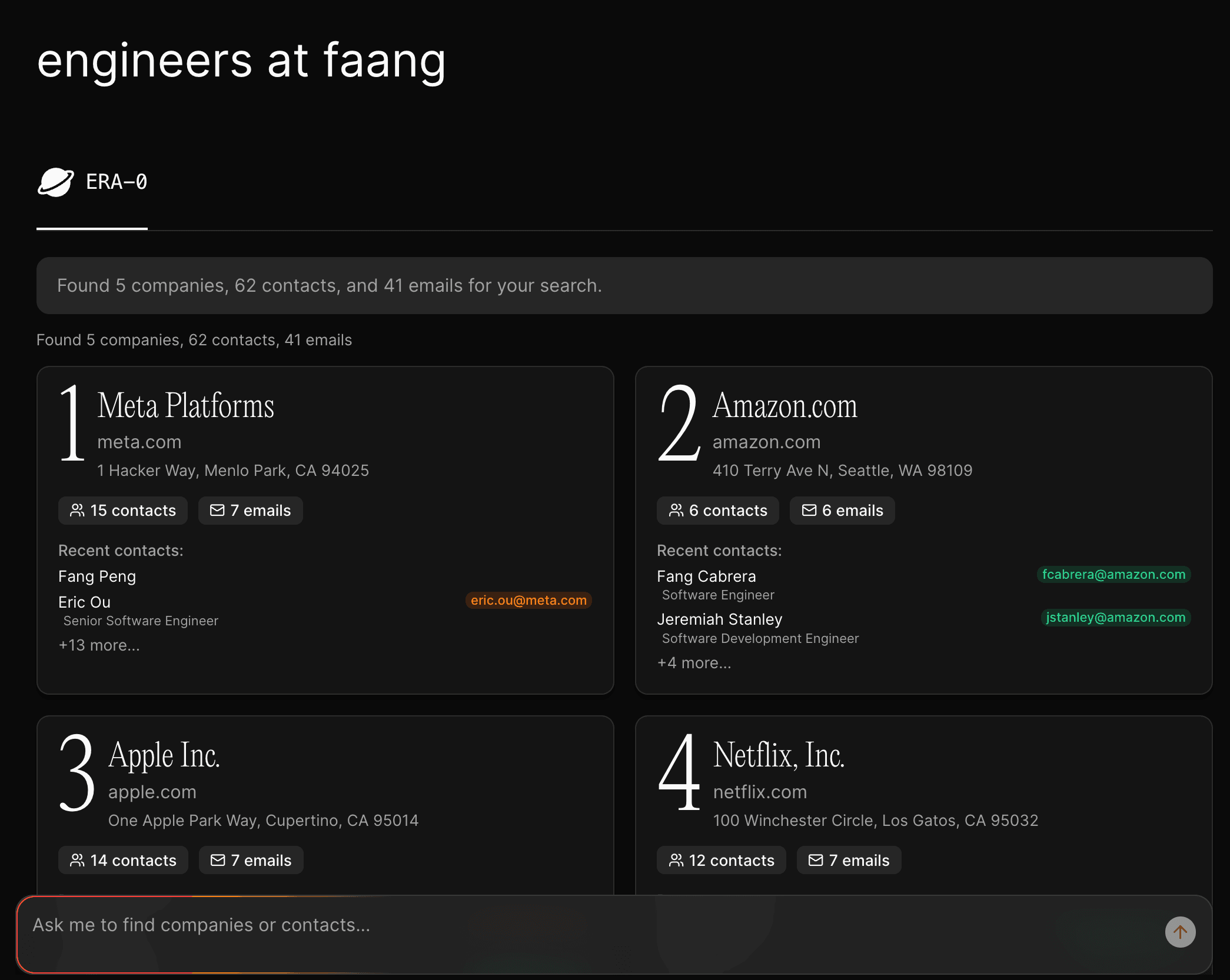The height and width of the screenshot is (980, 1230).
Task: Open Meta Platforms company title
Action: (185, 406)
